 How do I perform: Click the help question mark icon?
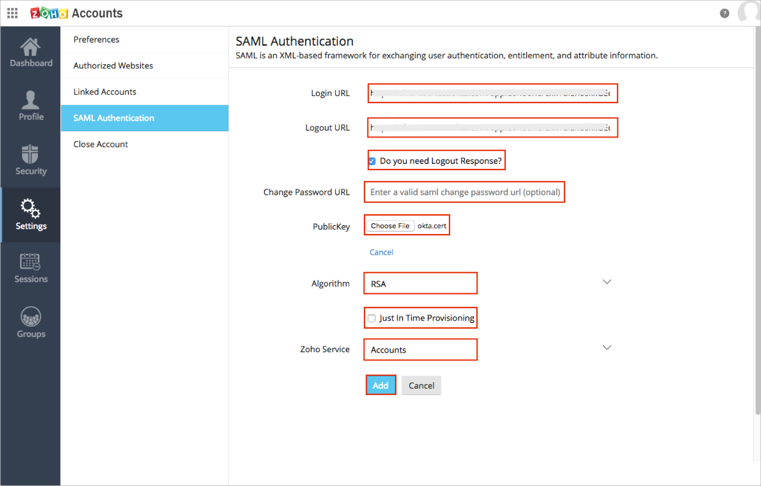pyautogui.click(x=724, y=13)
